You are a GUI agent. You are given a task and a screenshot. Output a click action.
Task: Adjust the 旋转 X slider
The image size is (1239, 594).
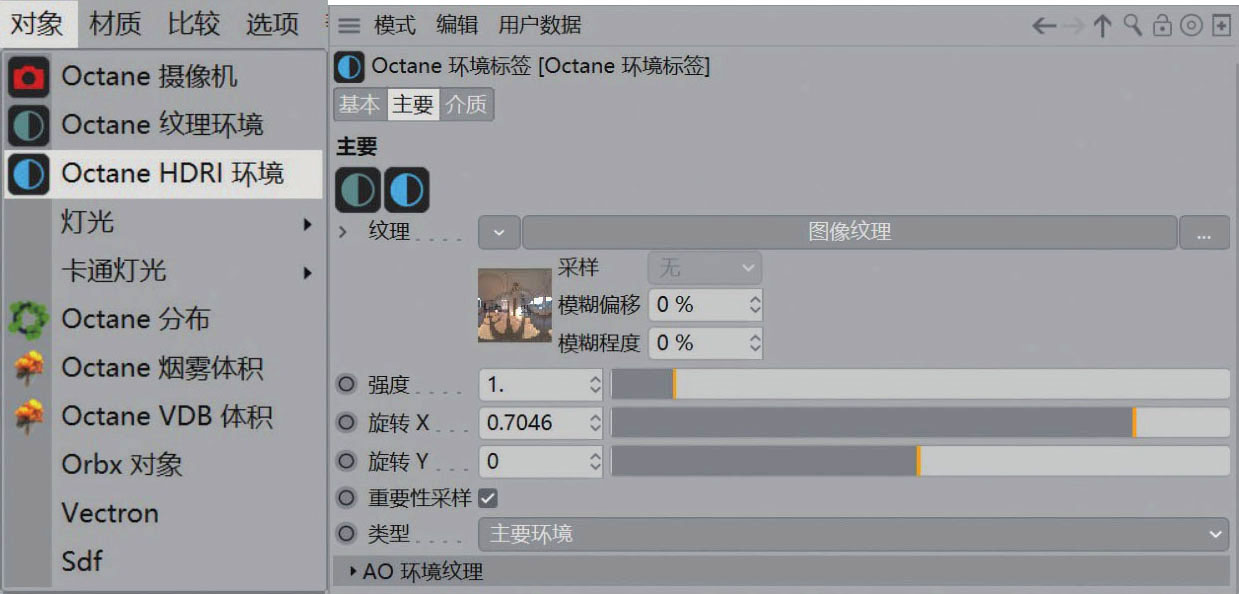(x=920, y=423)
